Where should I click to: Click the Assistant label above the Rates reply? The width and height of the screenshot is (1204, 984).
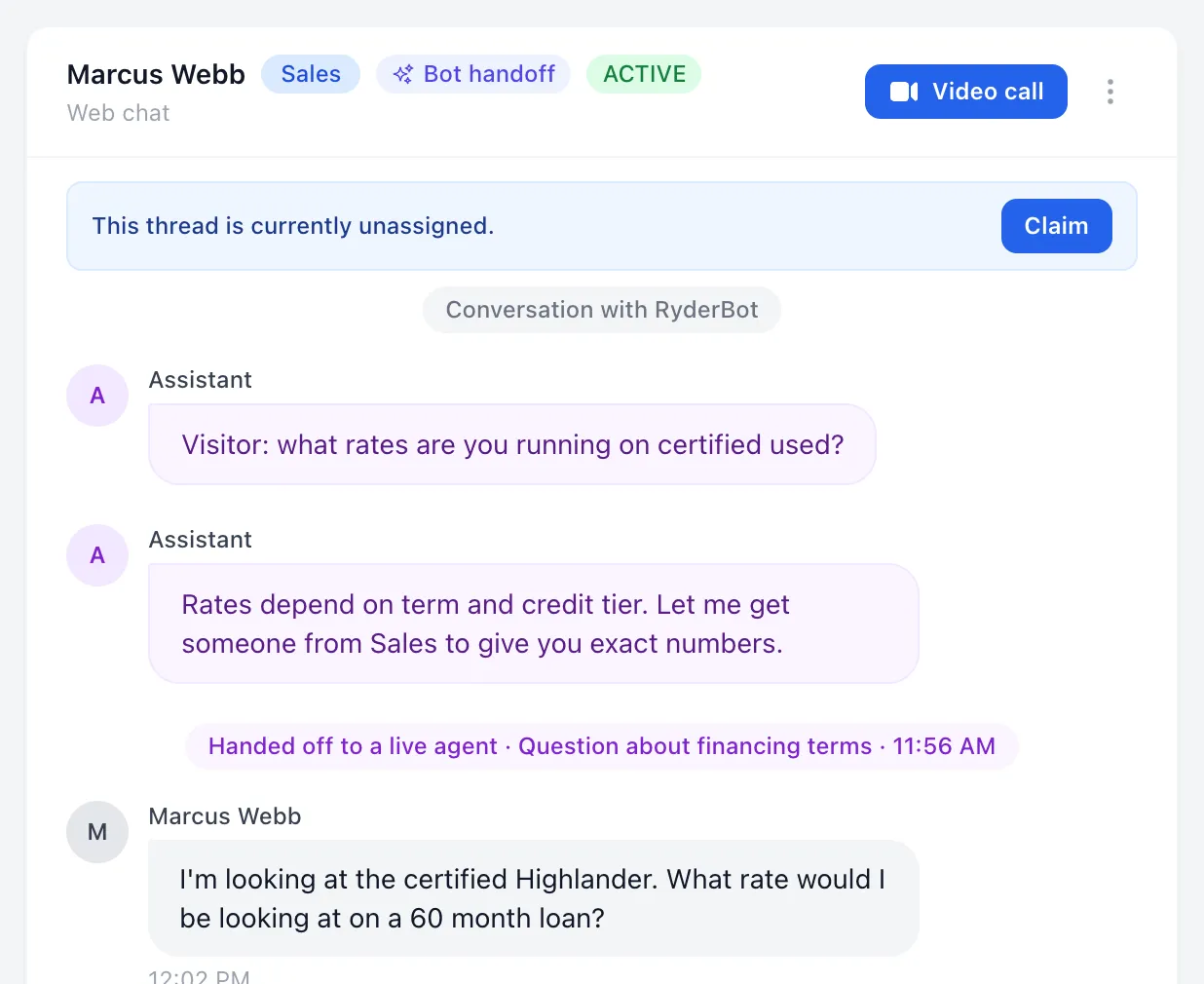200,540
